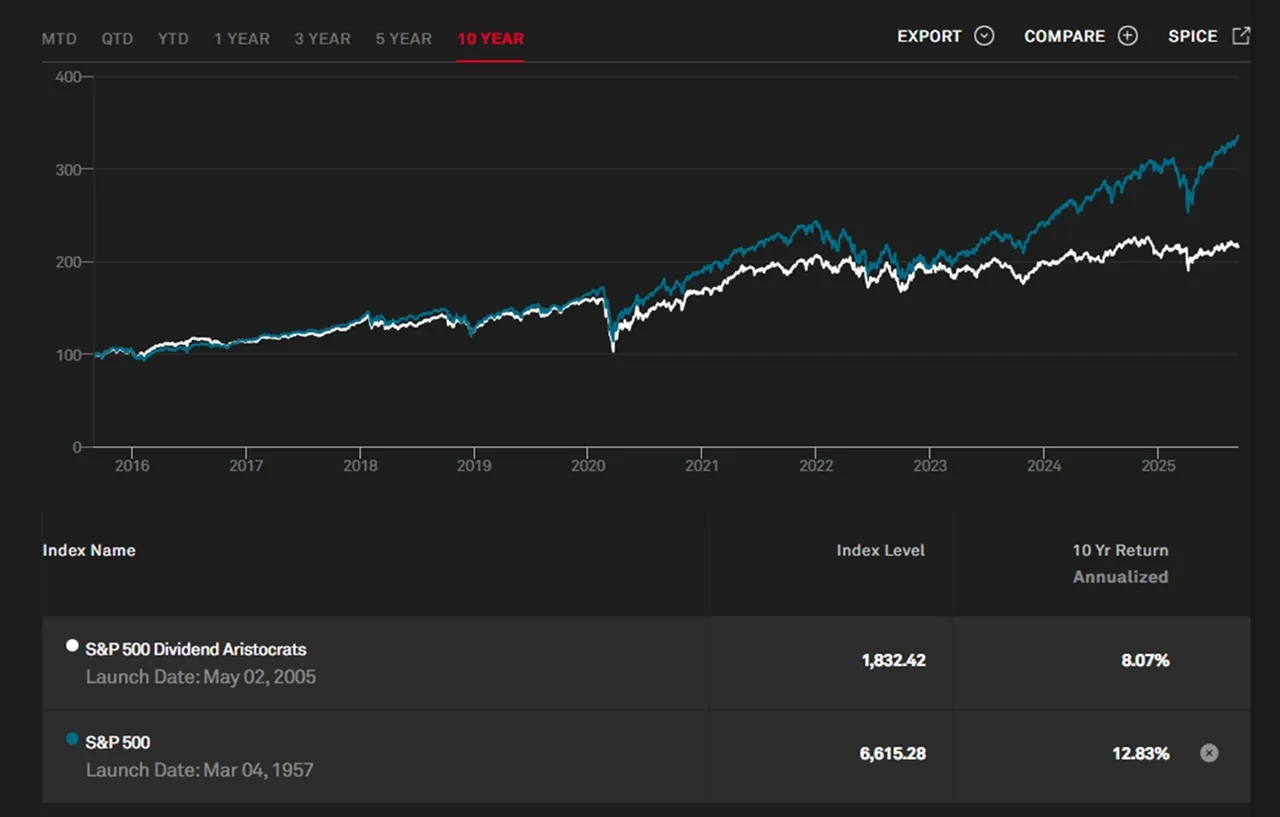Click the COMPARE button label
Screen dimensions: 1280x817
(1064, 36)
